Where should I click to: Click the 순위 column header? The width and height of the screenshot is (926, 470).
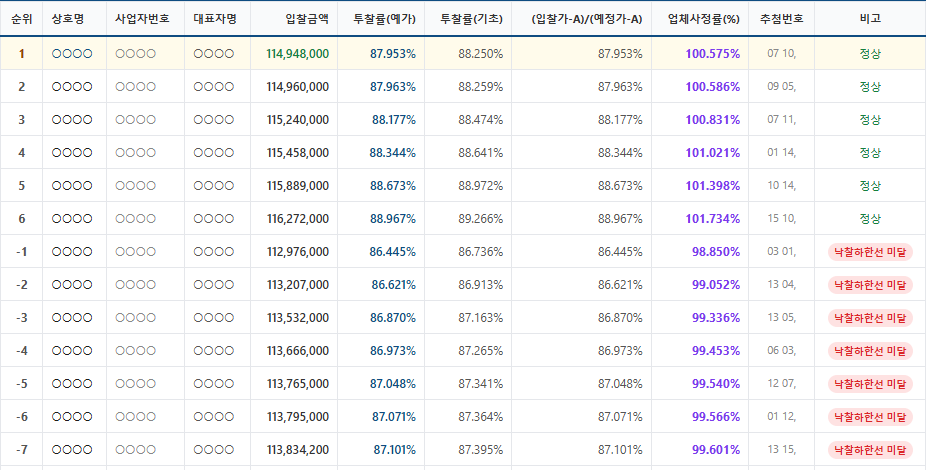tap(21, 18)
